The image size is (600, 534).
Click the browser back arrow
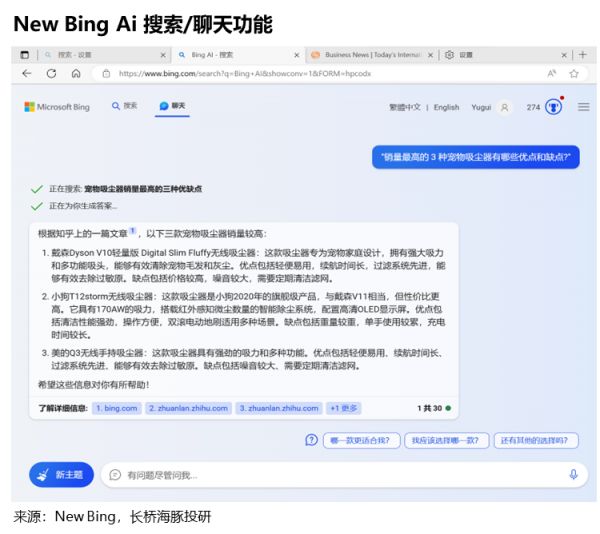[26, 73]
